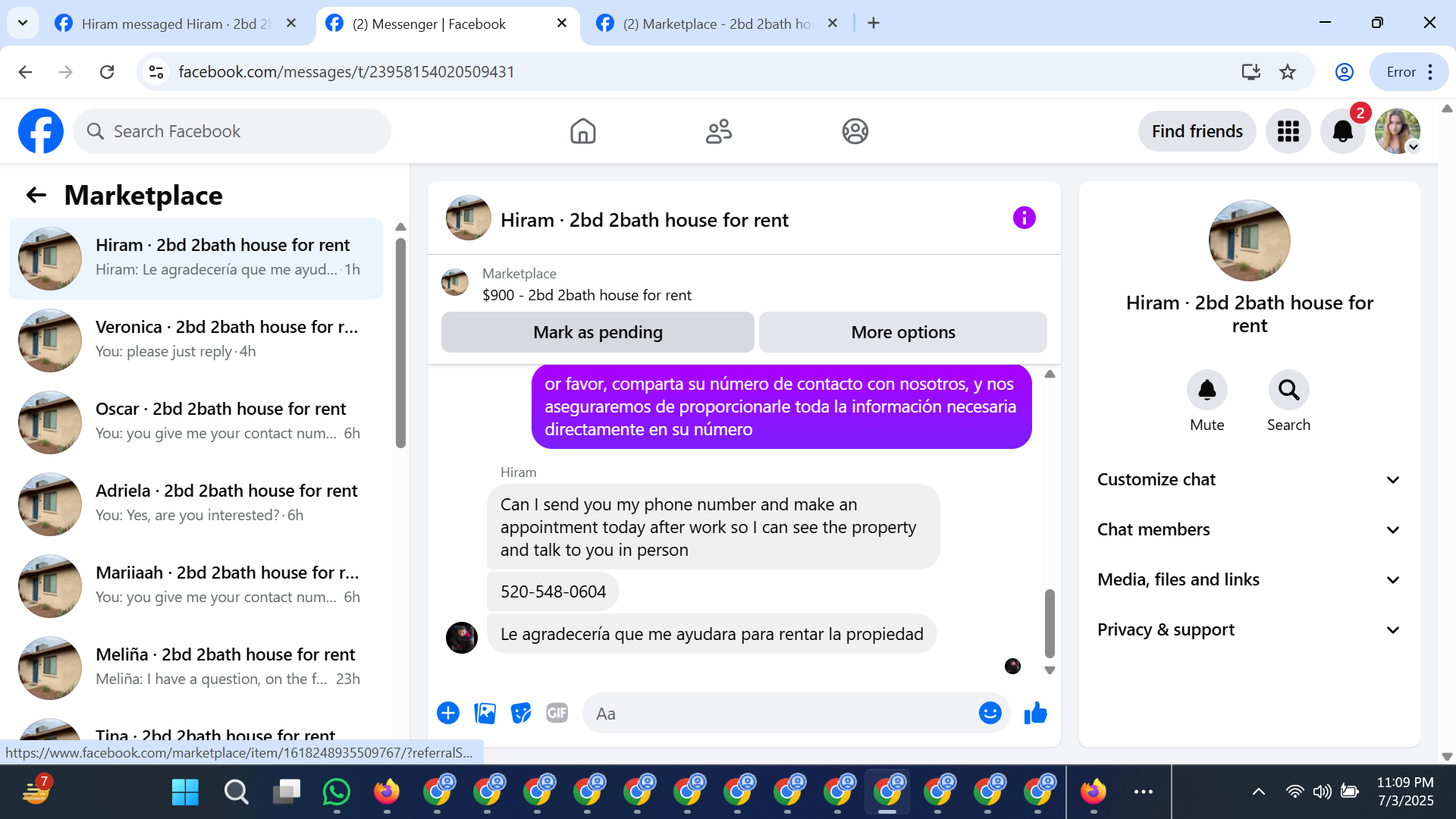Open conversation info purple icon
The image size is (1456, 819).
coord(1024,218)
